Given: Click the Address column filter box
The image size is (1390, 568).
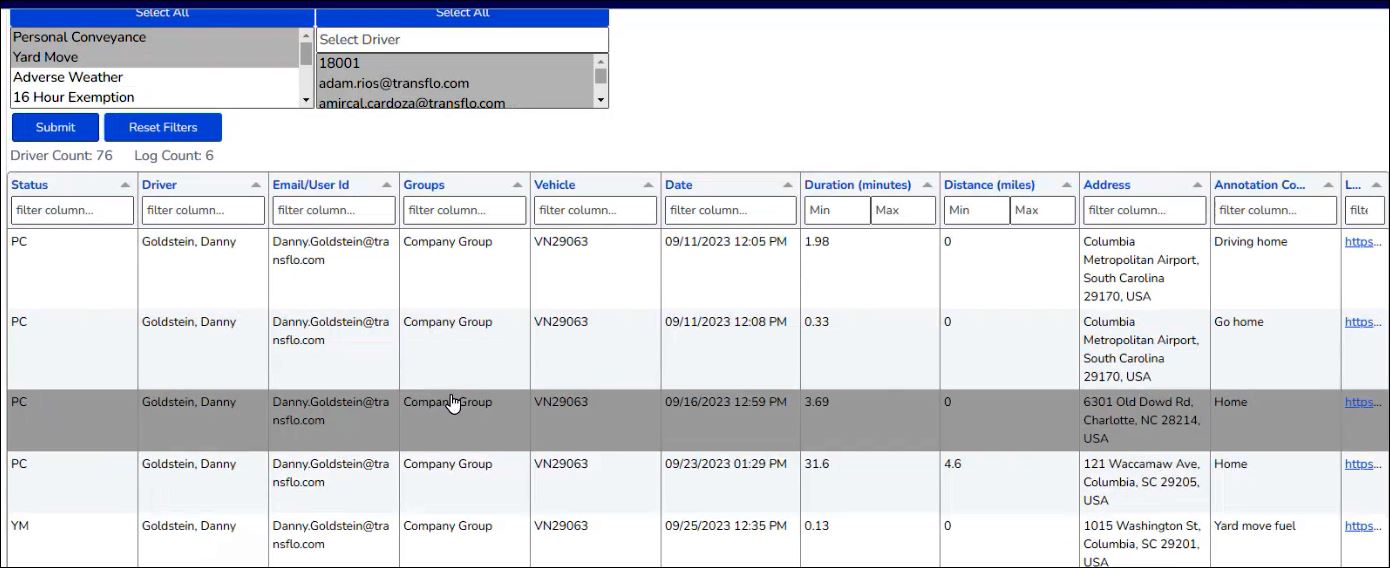Looking at the screenshot, I should tap(1144, 210).
